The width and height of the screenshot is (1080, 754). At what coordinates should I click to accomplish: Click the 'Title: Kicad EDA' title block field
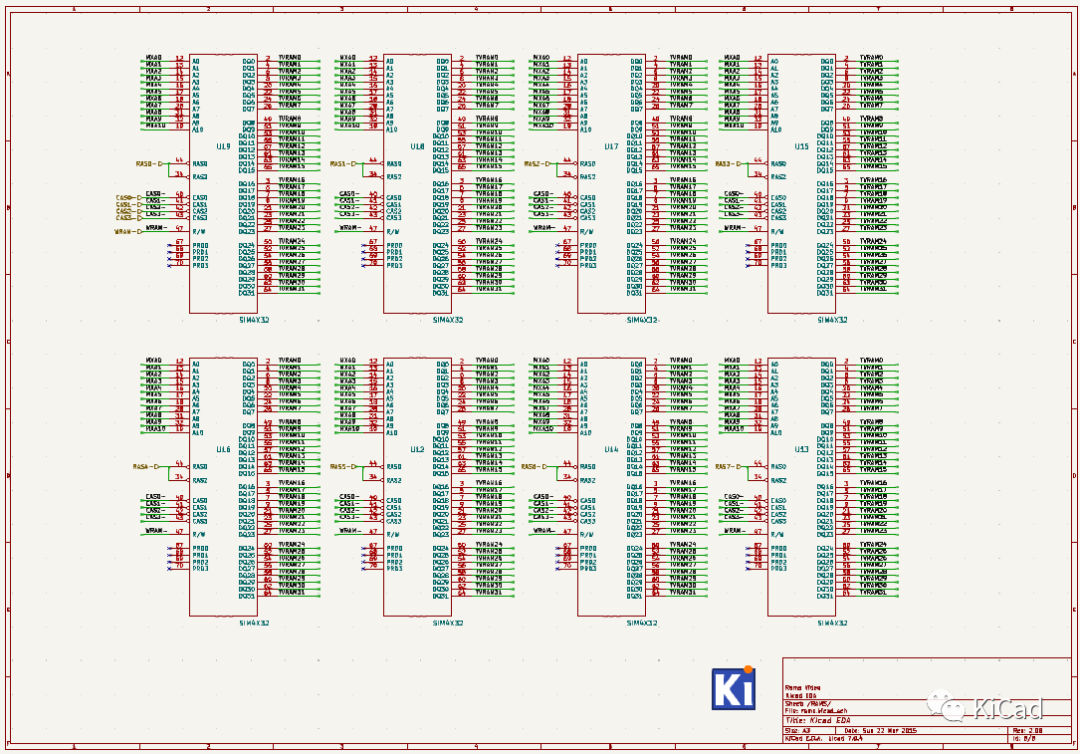click(818, 720)
